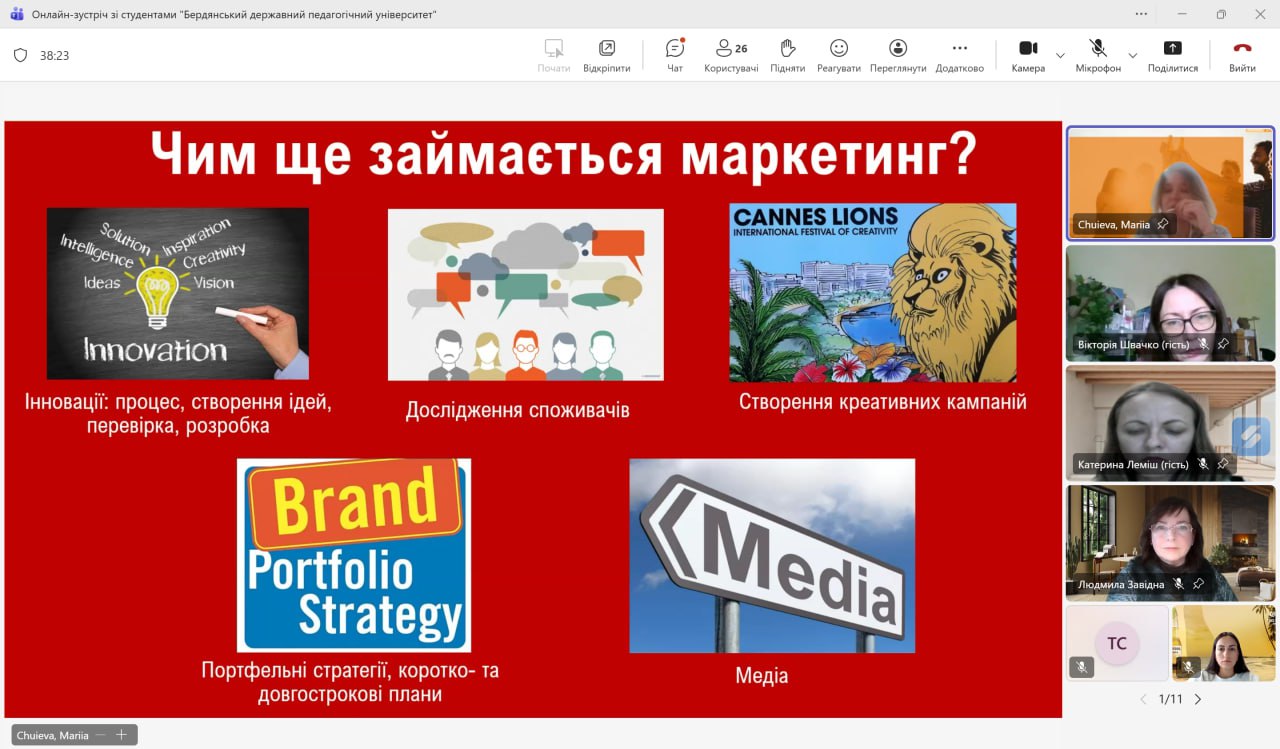Expand the camera options dropdown arrow
The height and width of the screenshot is (749, 1280).
coord(1060,55)
